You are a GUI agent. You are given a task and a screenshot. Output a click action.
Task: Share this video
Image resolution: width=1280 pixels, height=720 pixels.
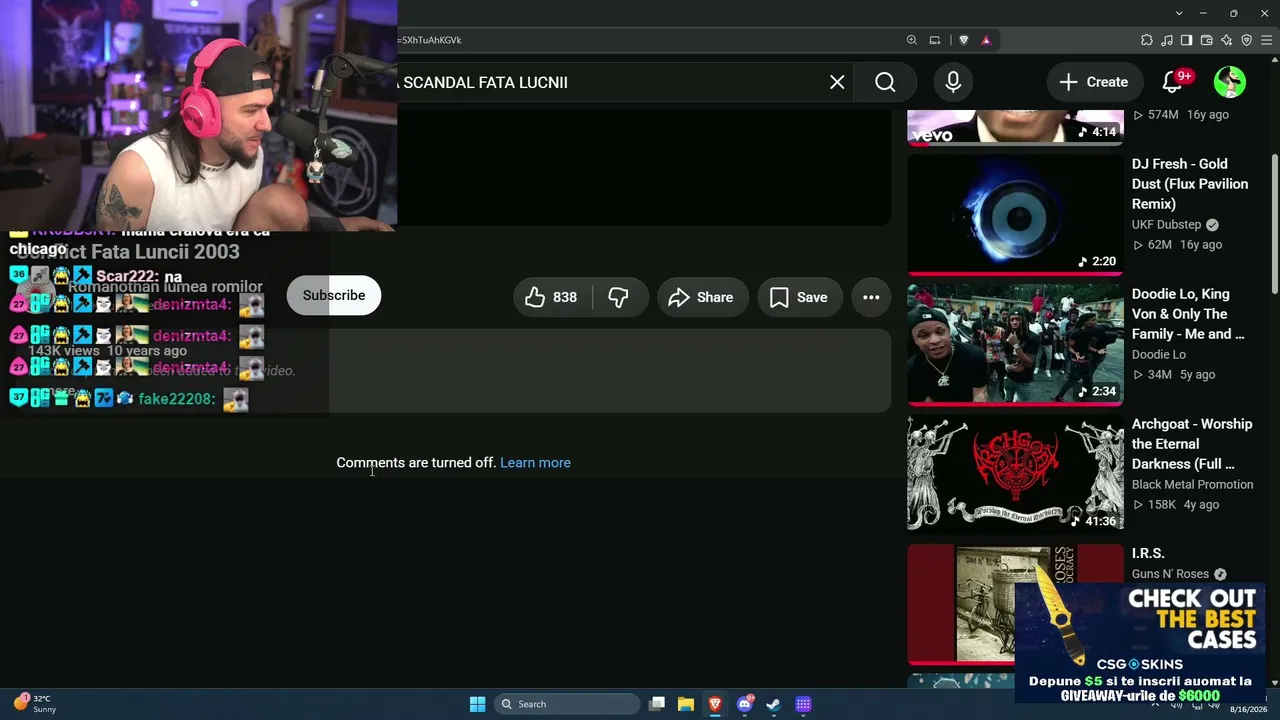coord(701,297)
